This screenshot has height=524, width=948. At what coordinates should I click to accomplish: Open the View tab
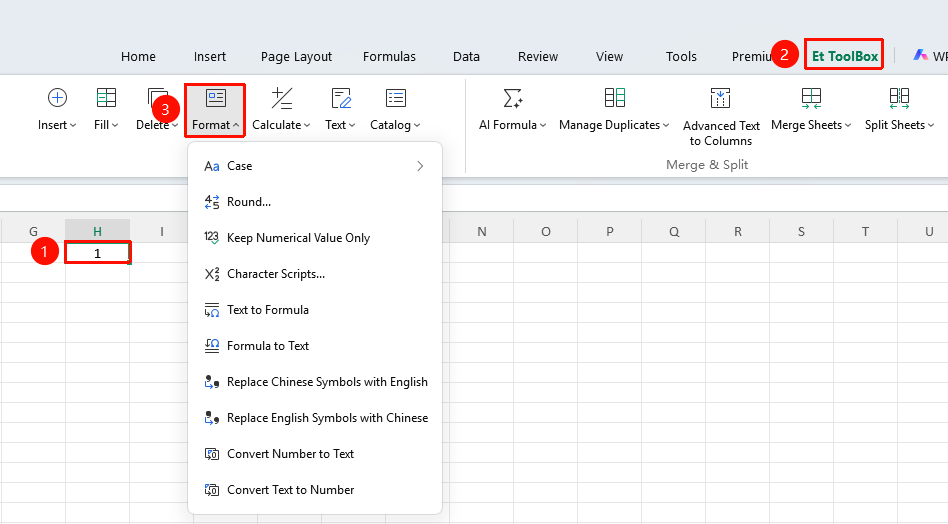(x=609, y=57)
